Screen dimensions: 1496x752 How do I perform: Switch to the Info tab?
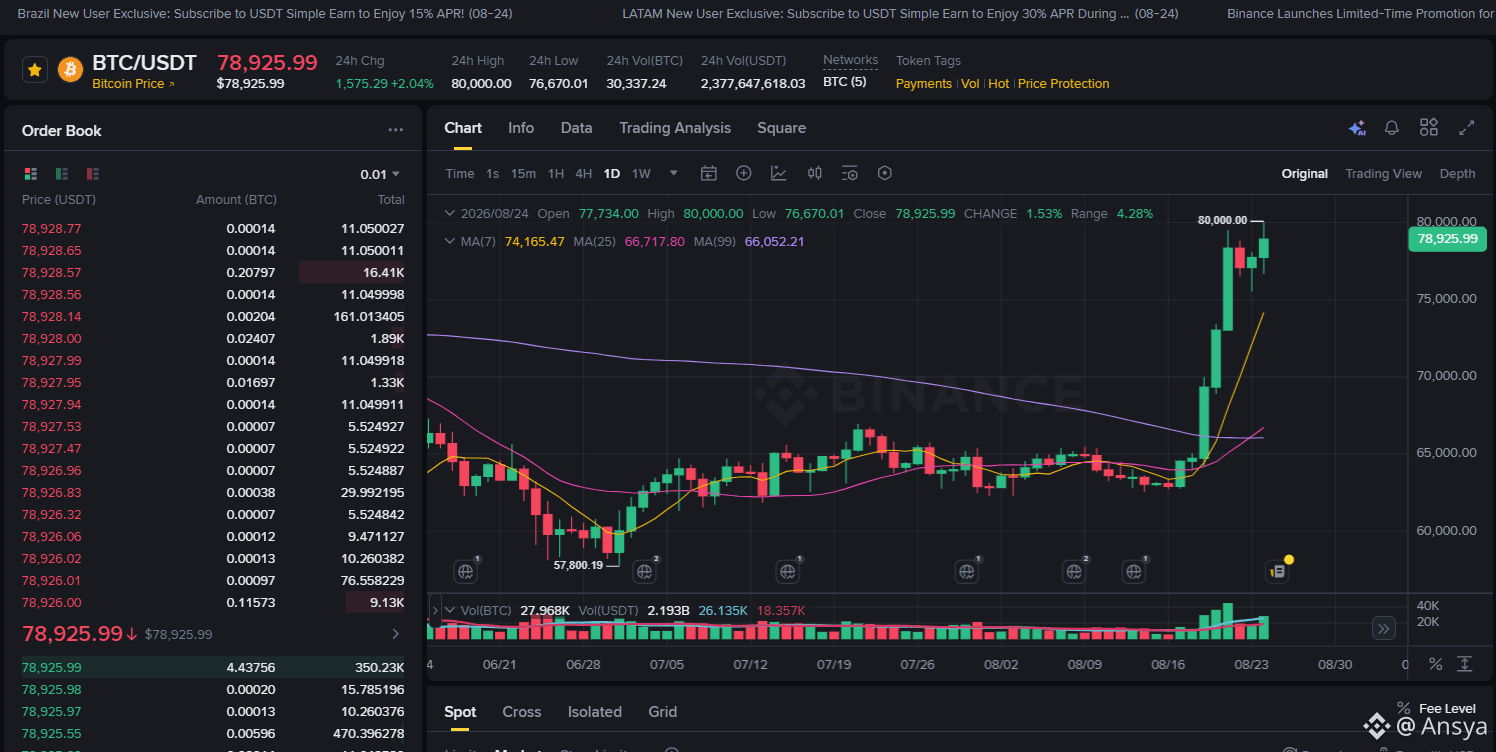point(521,128)
